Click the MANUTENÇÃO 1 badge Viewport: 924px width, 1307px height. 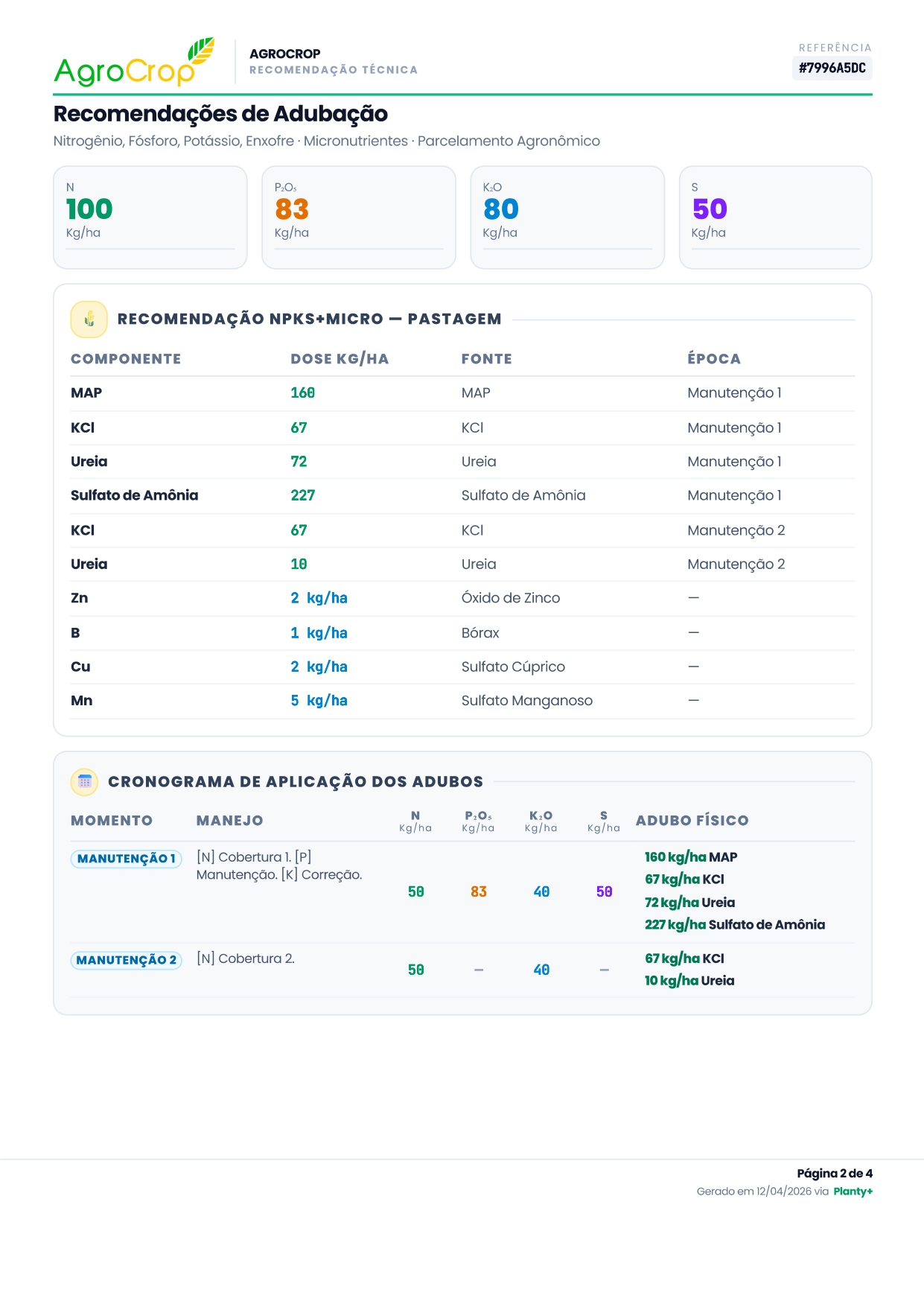click(126, 859)
